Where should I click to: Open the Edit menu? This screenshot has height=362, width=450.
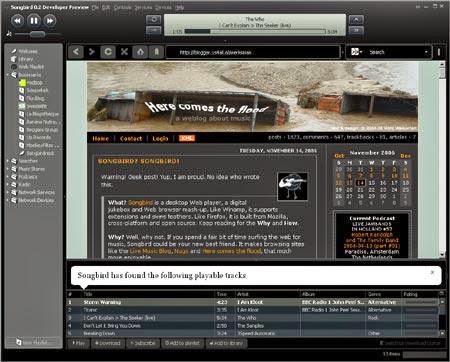106,7
